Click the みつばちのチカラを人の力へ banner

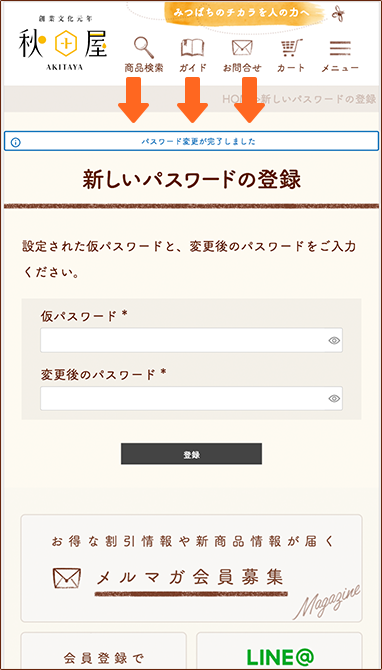[x=242, y=13]
